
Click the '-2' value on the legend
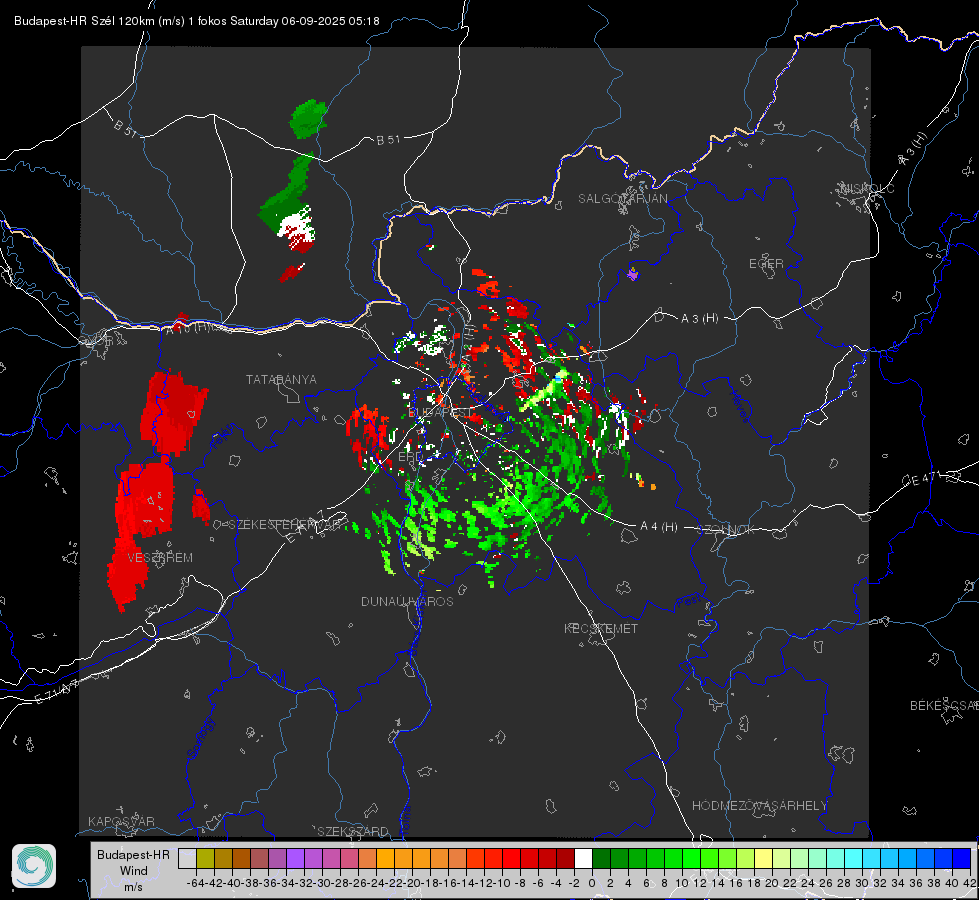pyautogui.click(x=574, y=883)
